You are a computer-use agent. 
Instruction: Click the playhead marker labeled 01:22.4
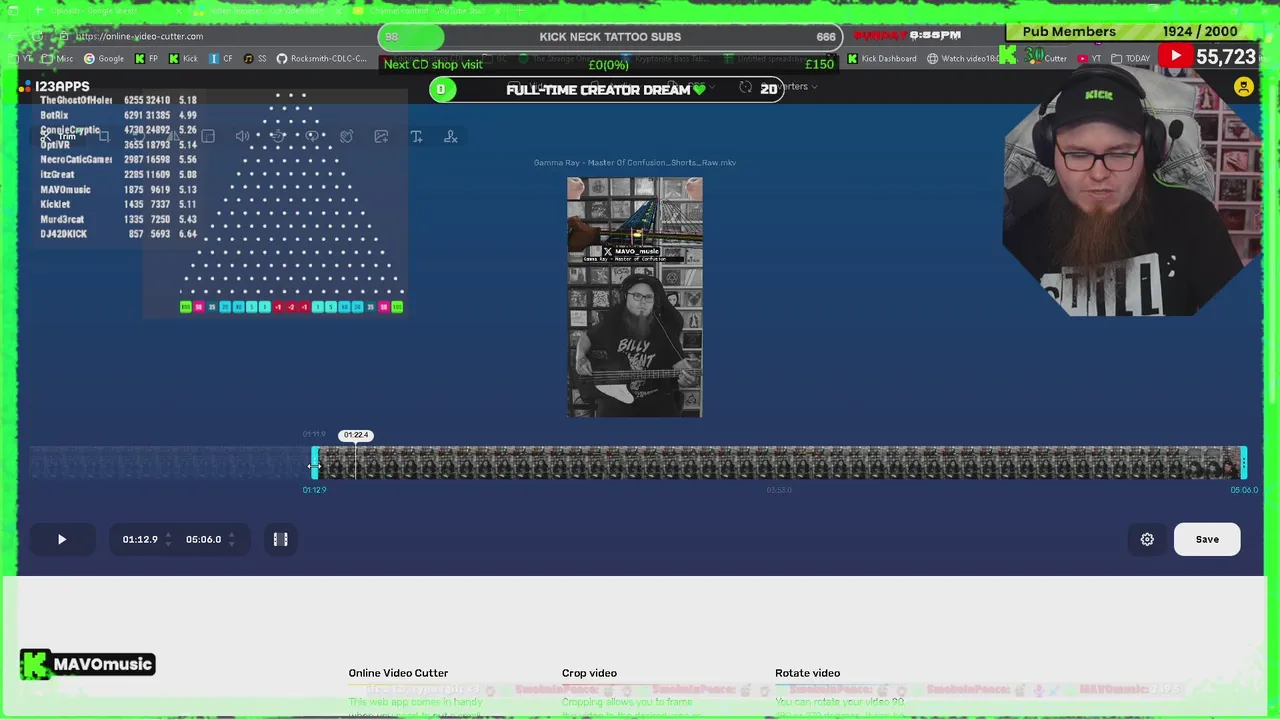click(x=356, y=435)
